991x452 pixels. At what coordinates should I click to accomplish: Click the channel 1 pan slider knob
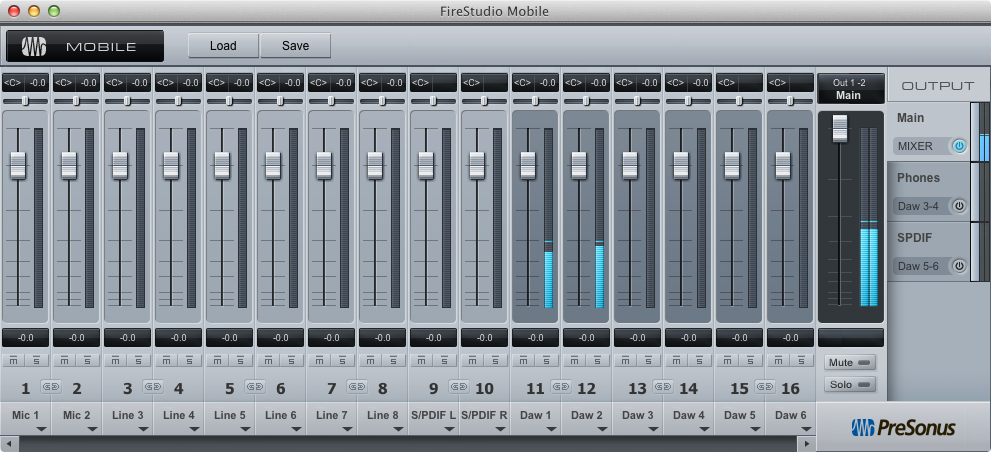tap(25, 101)
